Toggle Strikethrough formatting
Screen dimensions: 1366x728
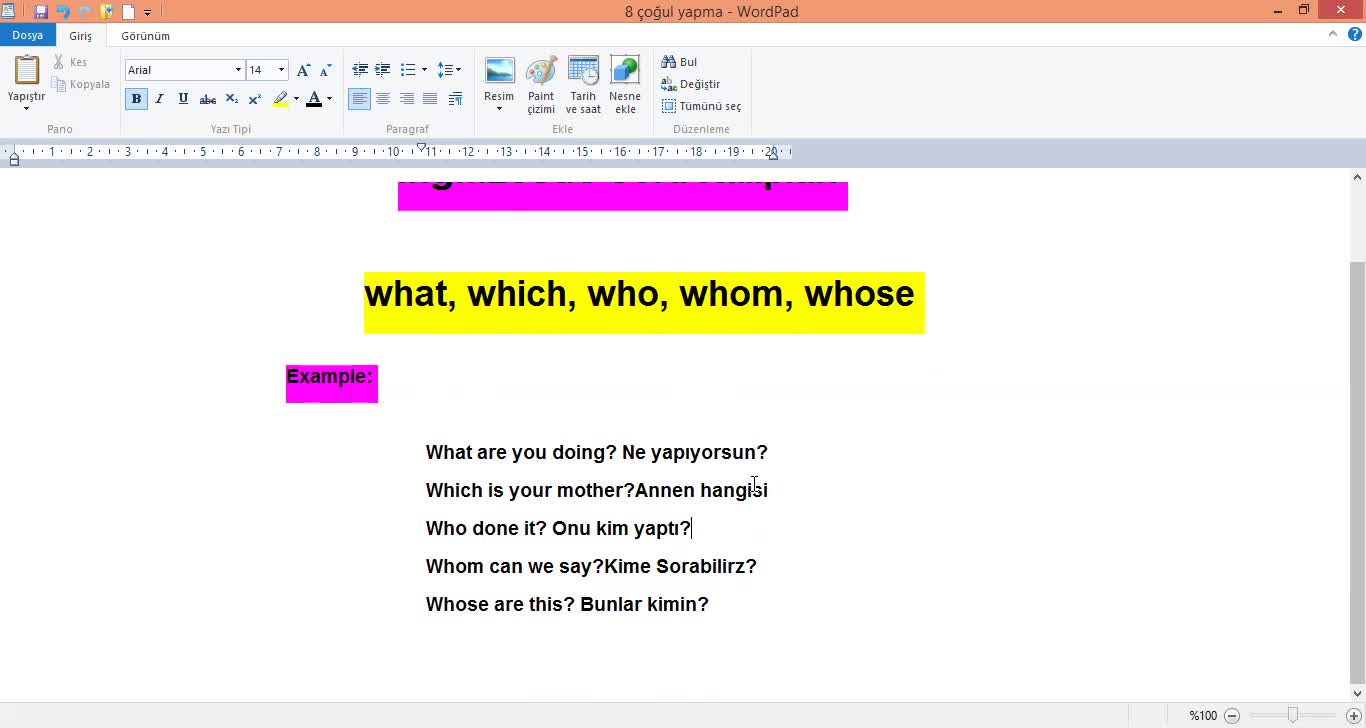[208, 99]
